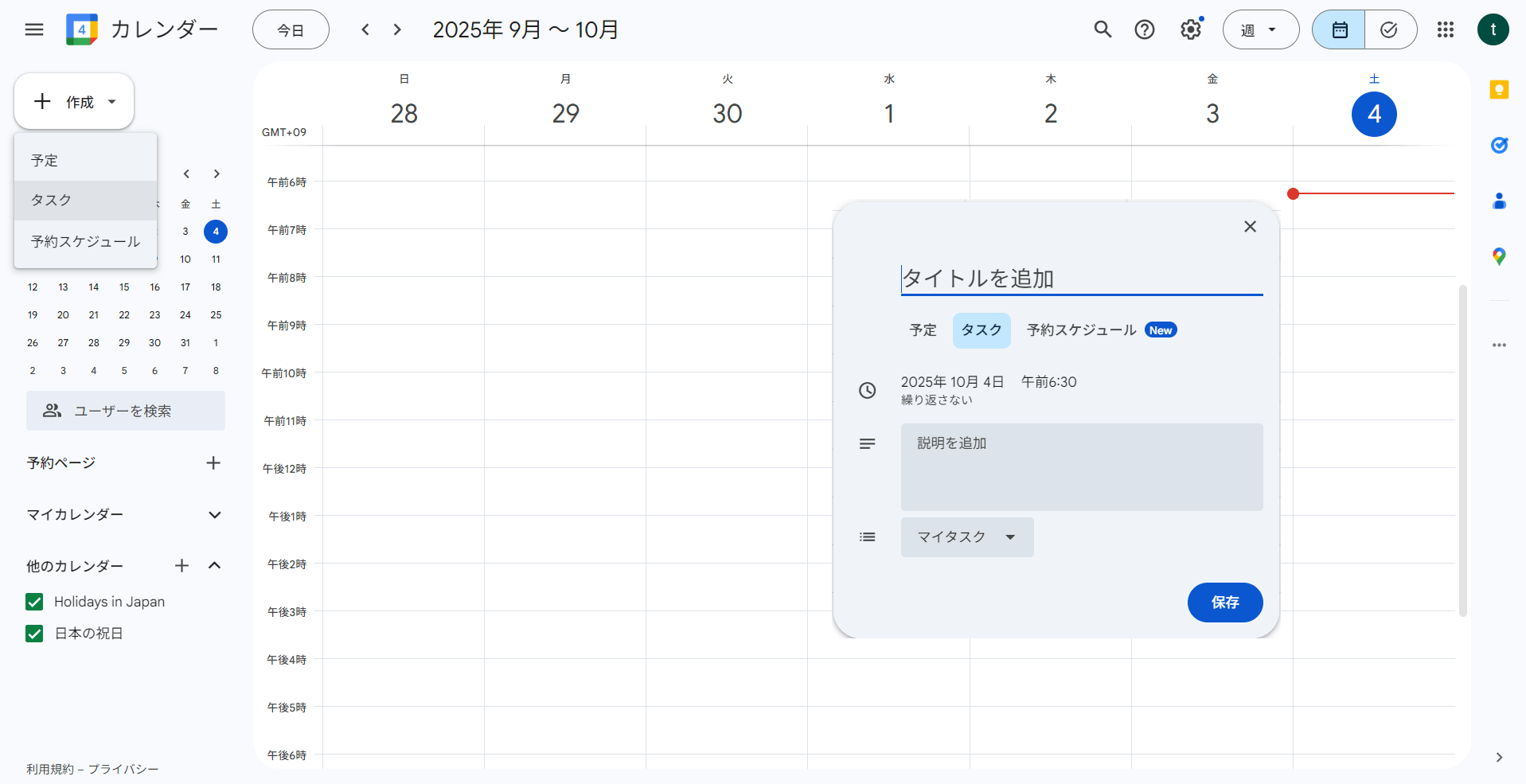Click the 保存 button

[1224, 603]
